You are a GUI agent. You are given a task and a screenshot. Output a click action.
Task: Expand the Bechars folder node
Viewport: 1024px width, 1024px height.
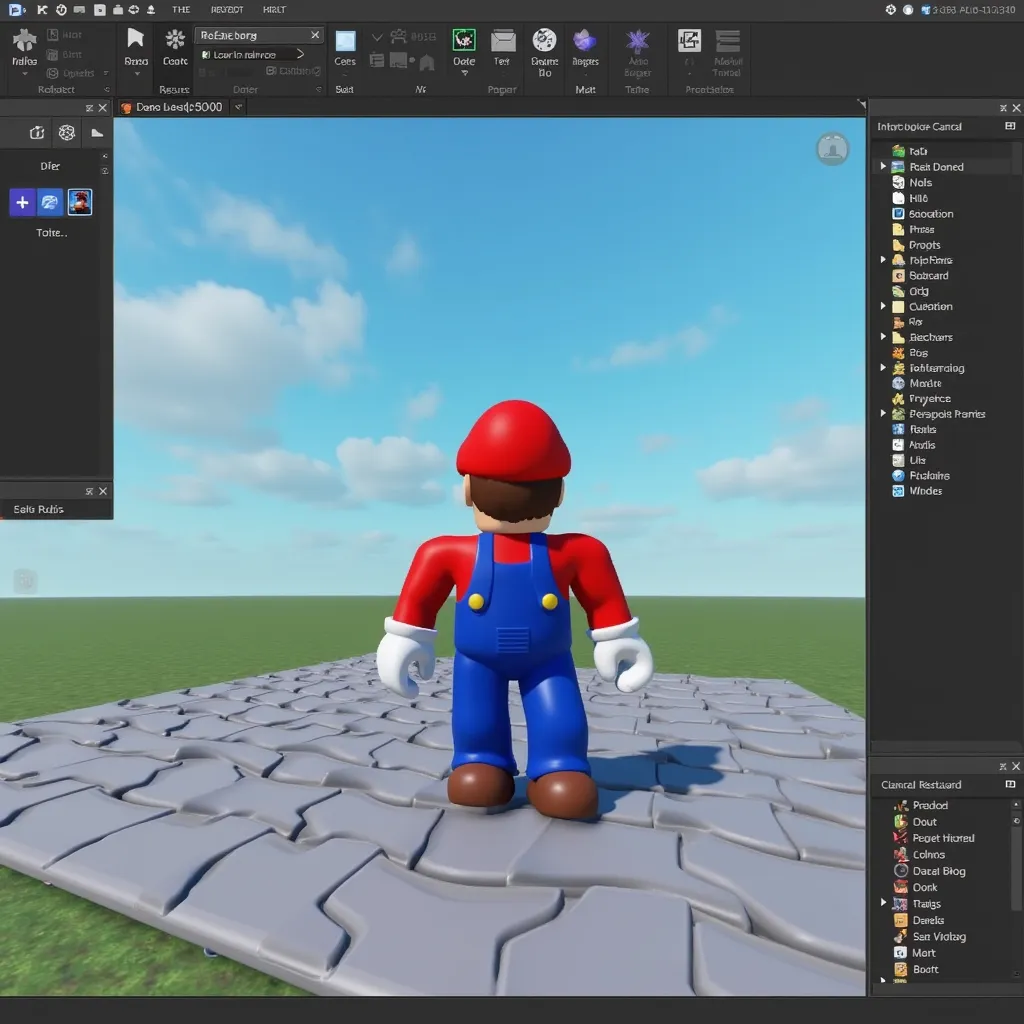(x=883, y=337)
